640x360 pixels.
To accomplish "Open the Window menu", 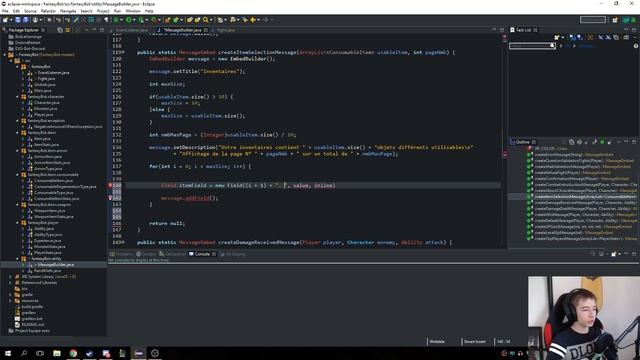I will coord(133,11).
